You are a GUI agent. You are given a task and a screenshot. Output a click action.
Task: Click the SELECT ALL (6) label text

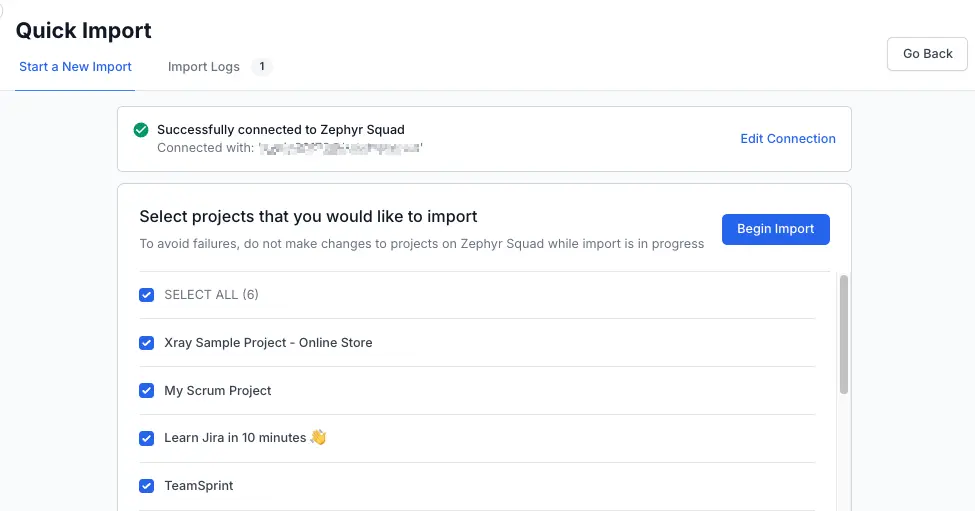[212, 295]
